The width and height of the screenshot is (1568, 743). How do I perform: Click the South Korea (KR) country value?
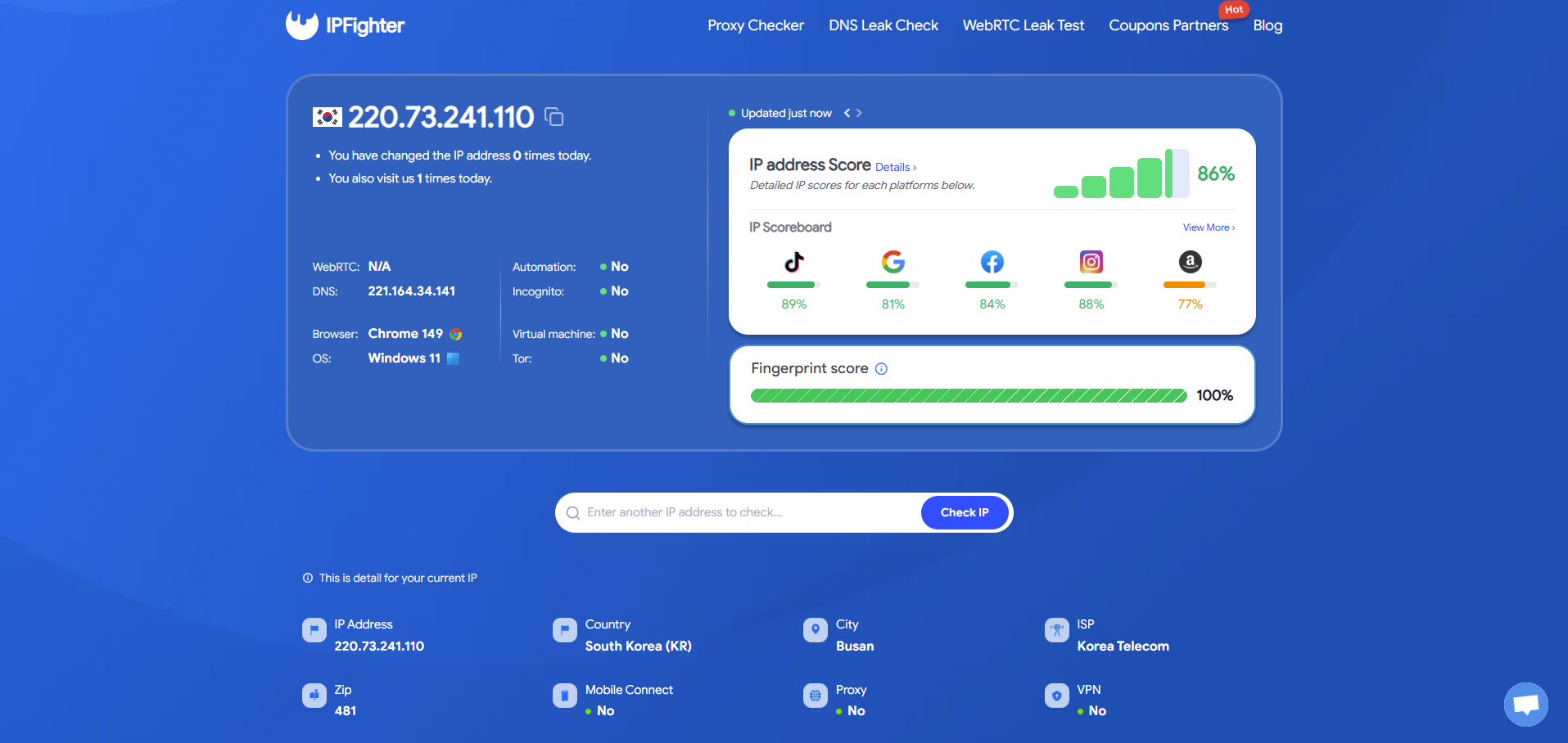point(639,646)
